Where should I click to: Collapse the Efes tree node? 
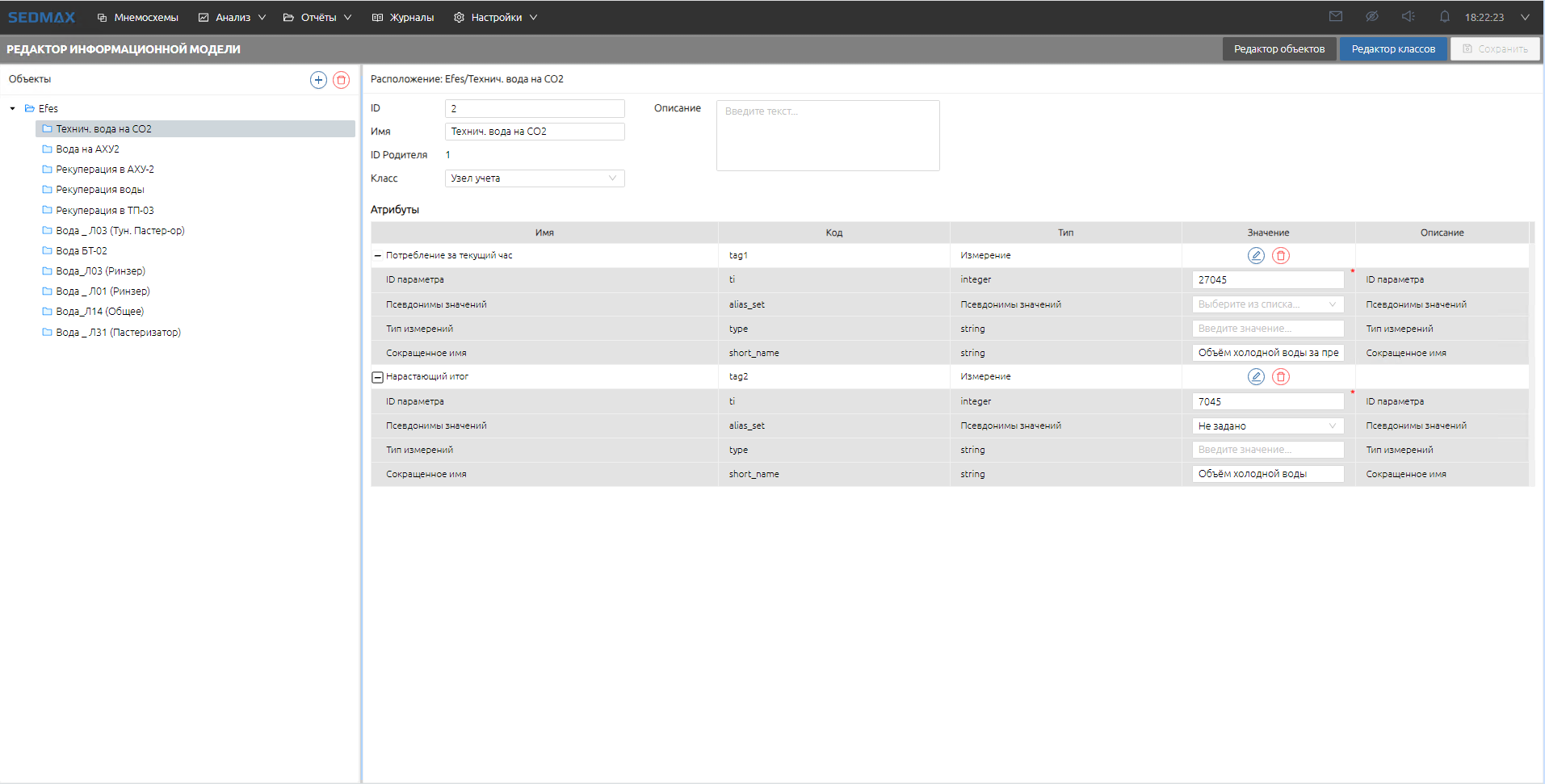point(13,109)
